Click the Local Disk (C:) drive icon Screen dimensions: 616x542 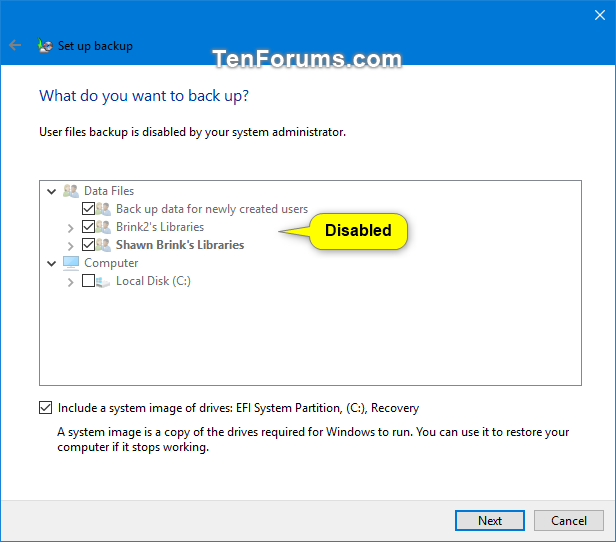(103, 281)
